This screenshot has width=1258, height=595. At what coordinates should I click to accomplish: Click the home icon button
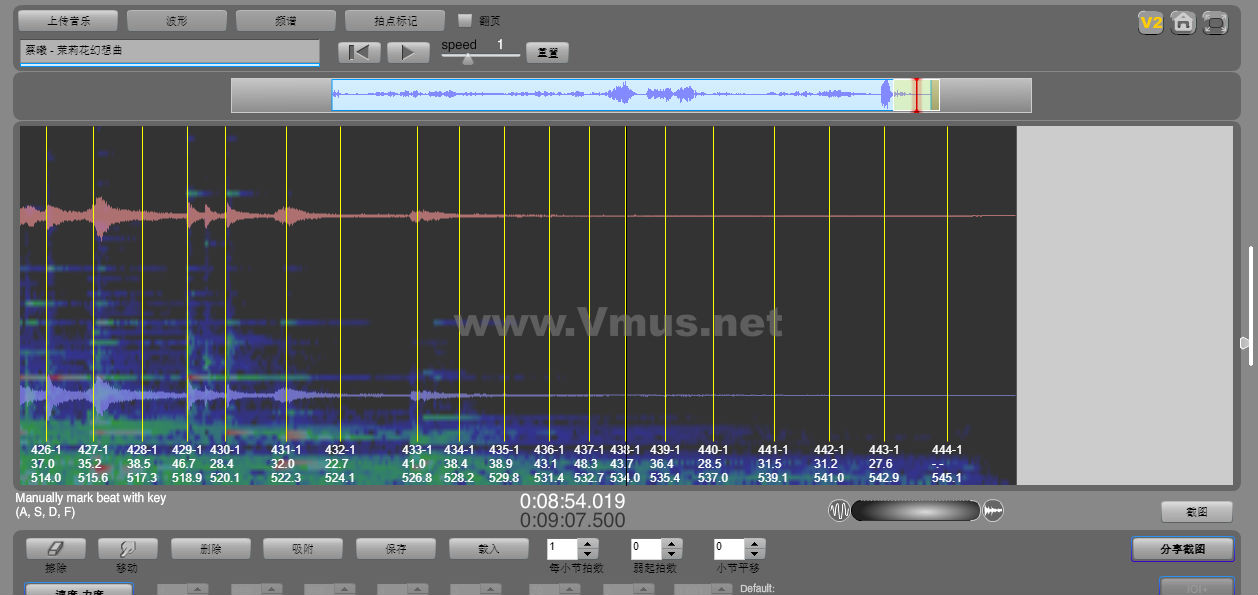(1182, 22)
